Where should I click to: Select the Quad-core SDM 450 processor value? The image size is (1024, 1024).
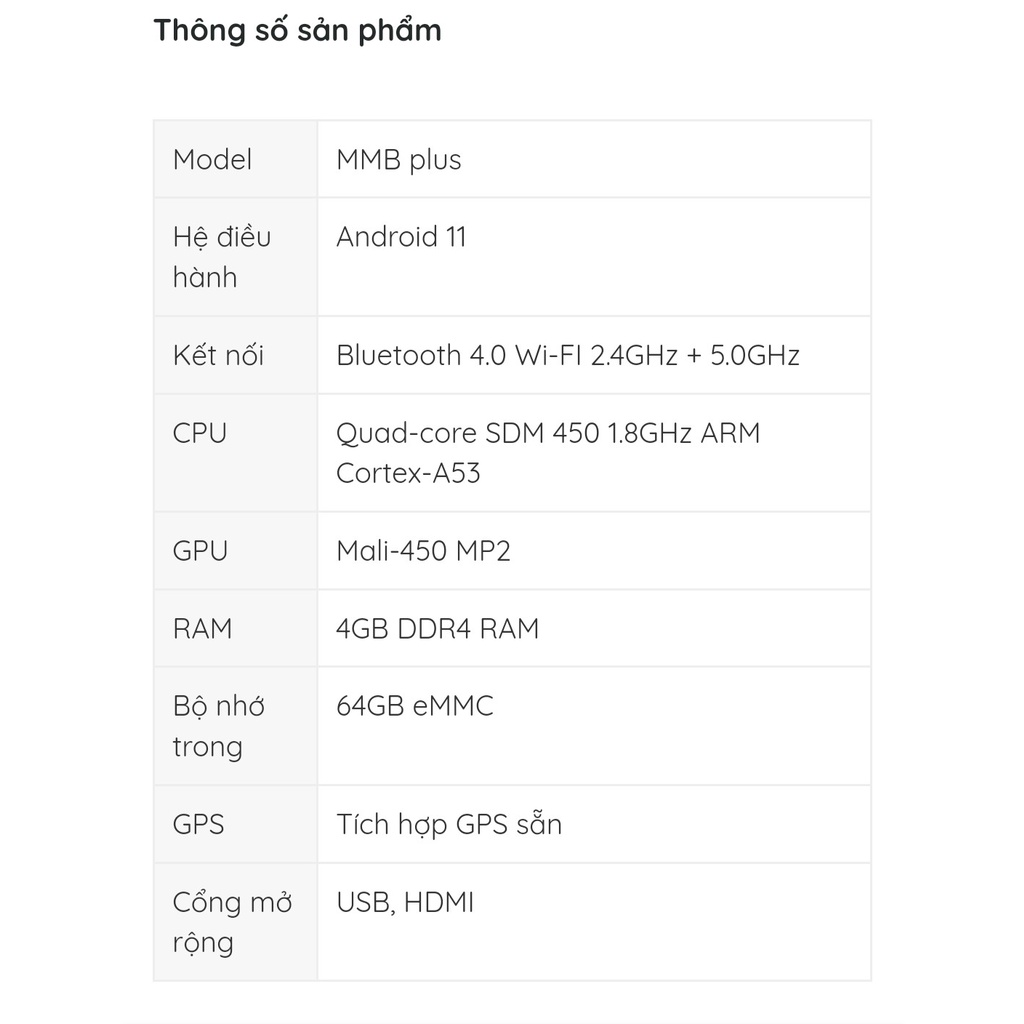[548, 433]
